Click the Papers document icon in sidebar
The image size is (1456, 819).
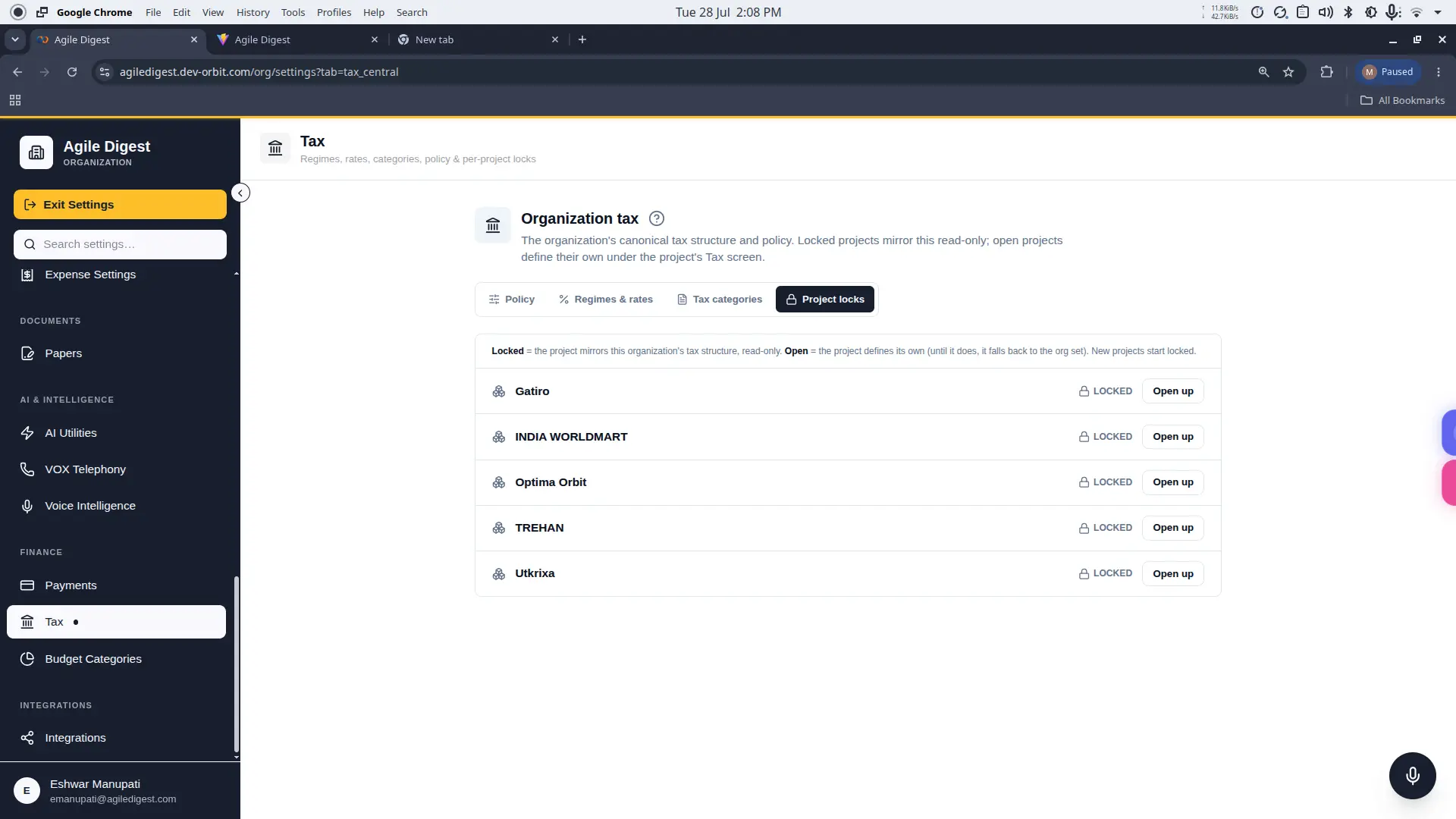(27, 353)
